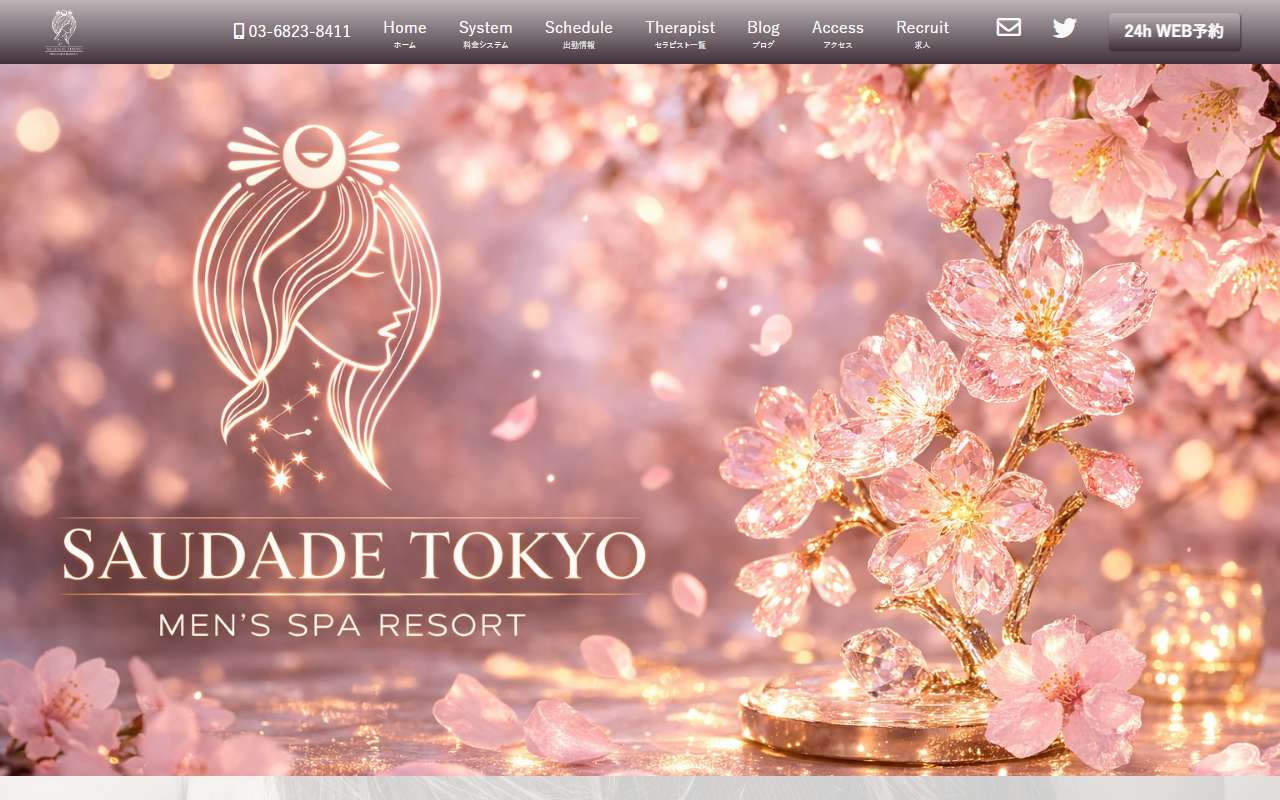Open the System 料金システム page
The width and height of the screenshot is (1280, 800).
point(485,31)
